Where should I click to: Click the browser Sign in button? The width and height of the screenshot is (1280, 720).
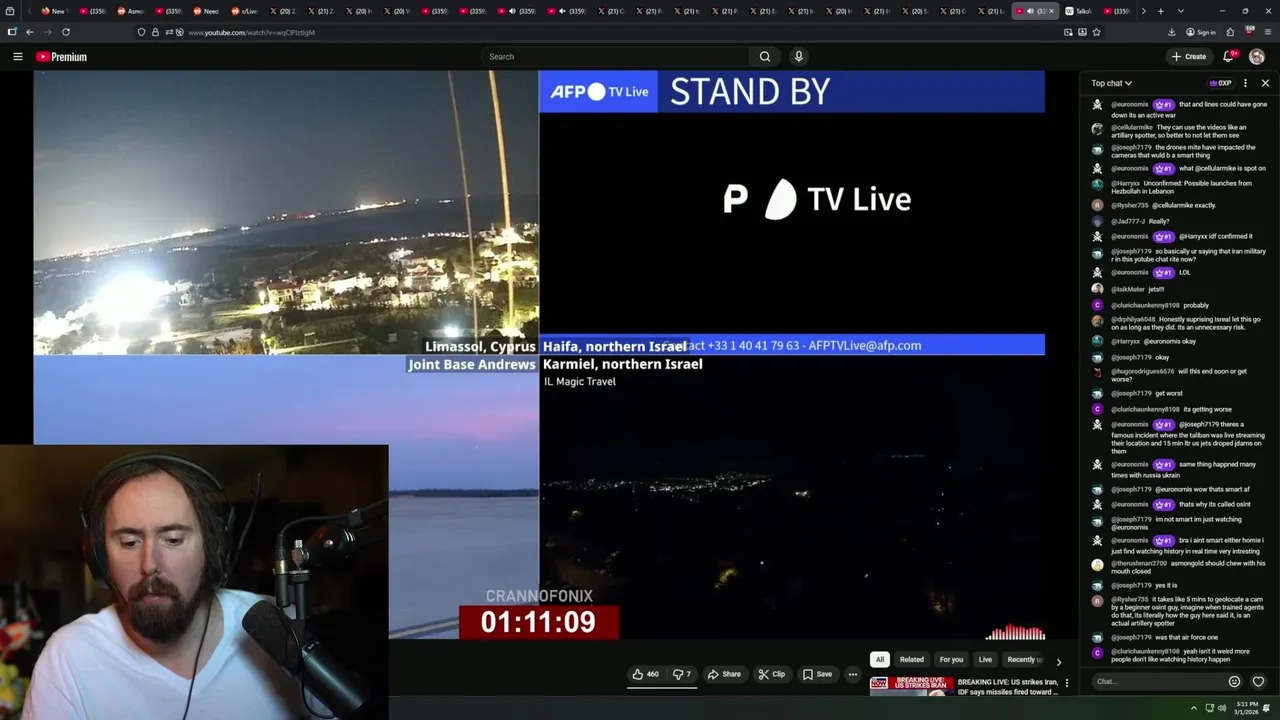tap(1201, 32)
